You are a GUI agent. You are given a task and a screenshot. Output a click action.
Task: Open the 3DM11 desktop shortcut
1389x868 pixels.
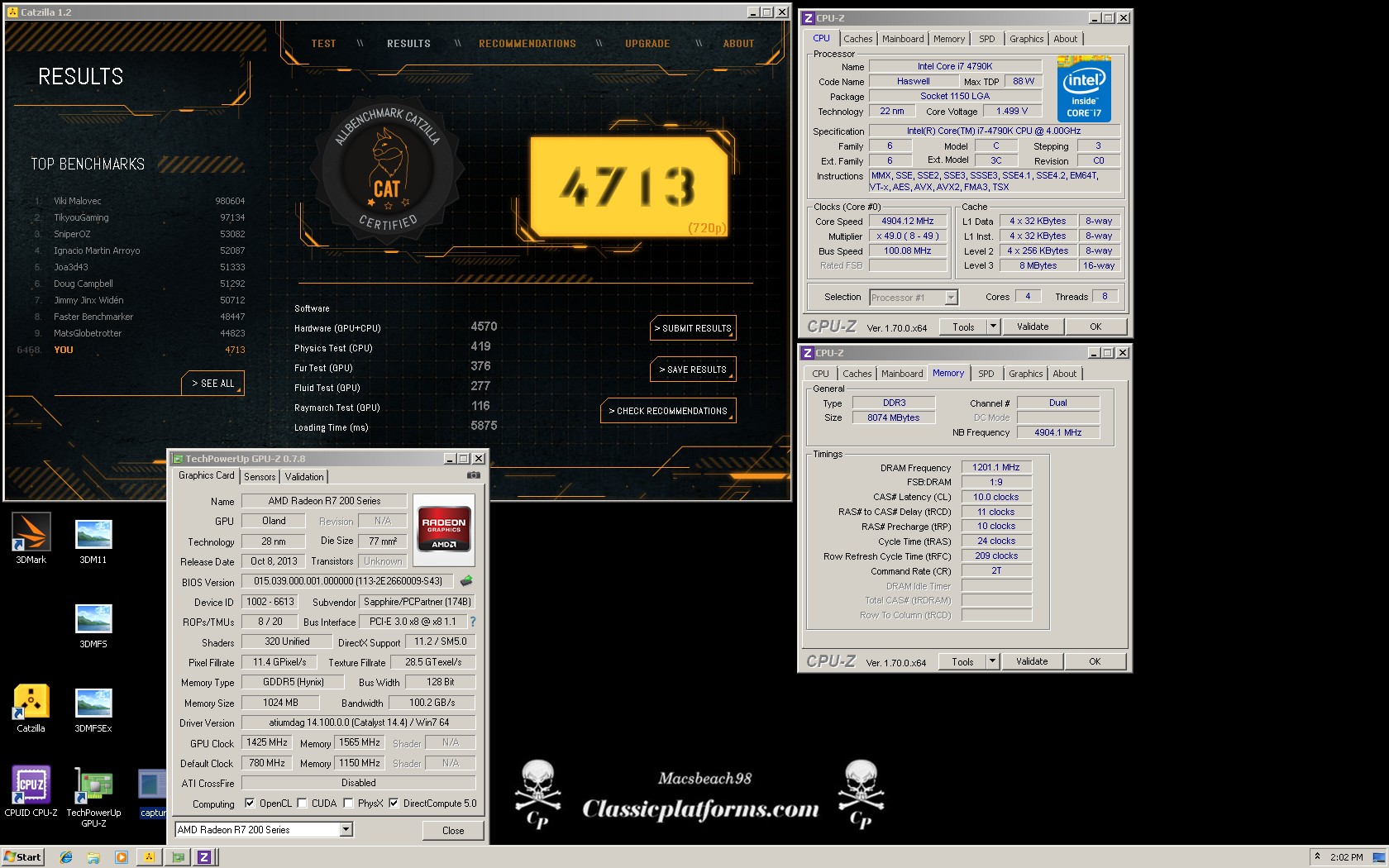click(x=93, y=541)
